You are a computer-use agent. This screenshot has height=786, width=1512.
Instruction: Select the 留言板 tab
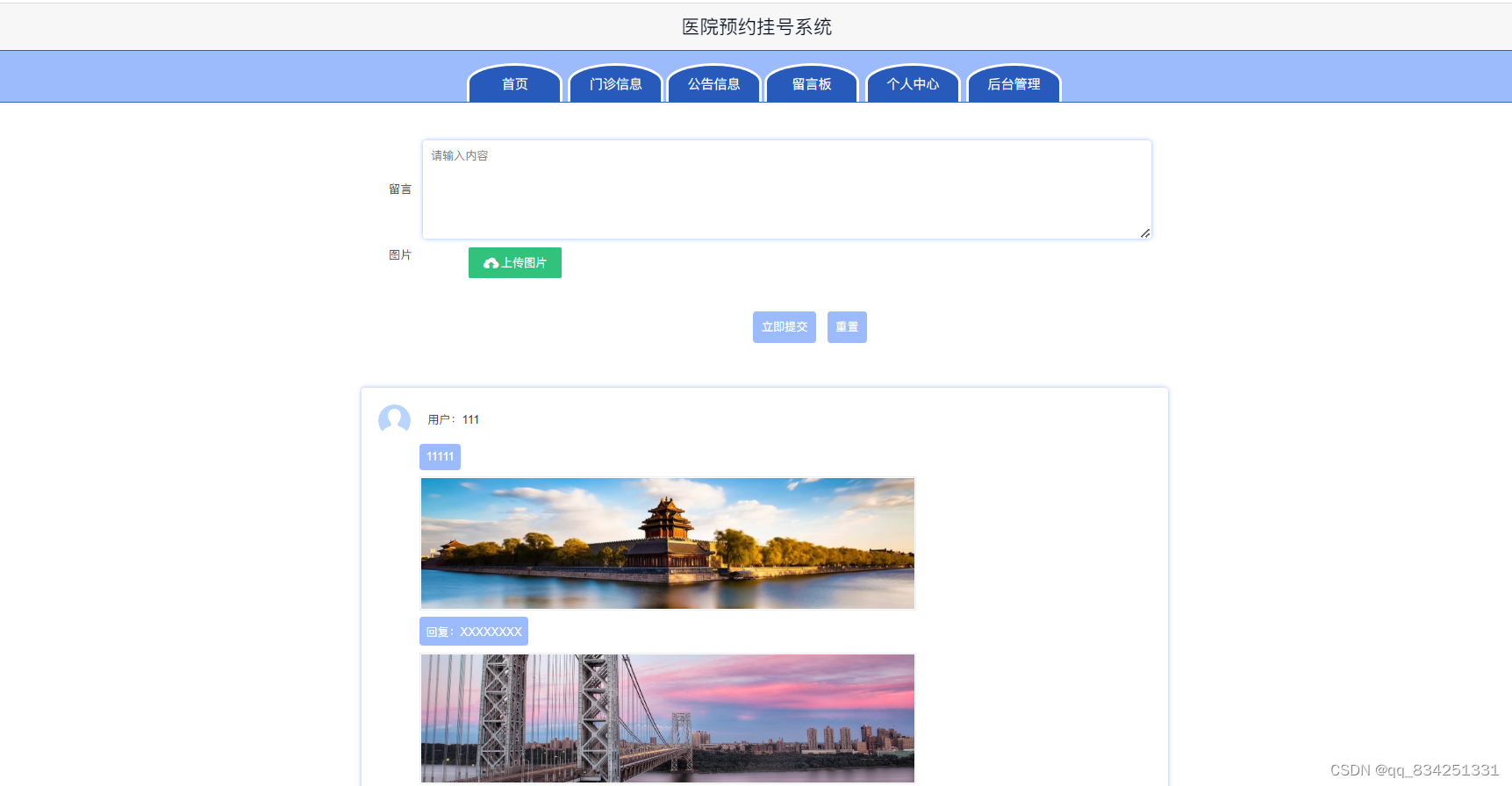pyautogui.click(x=812, y=83)
